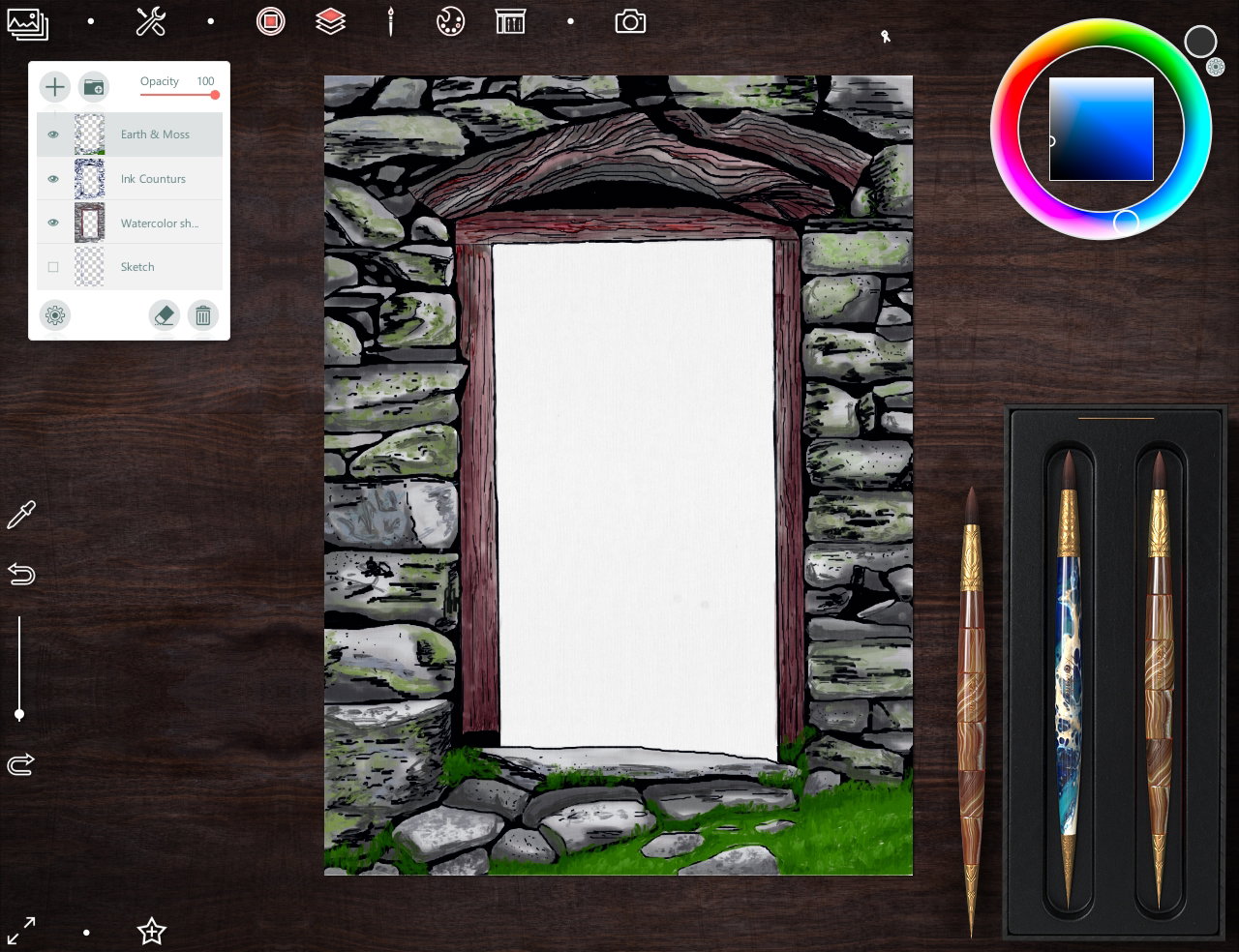Open the color palette icon
This screenshot has height=952, width=1239.
click(x=451, y=21)
